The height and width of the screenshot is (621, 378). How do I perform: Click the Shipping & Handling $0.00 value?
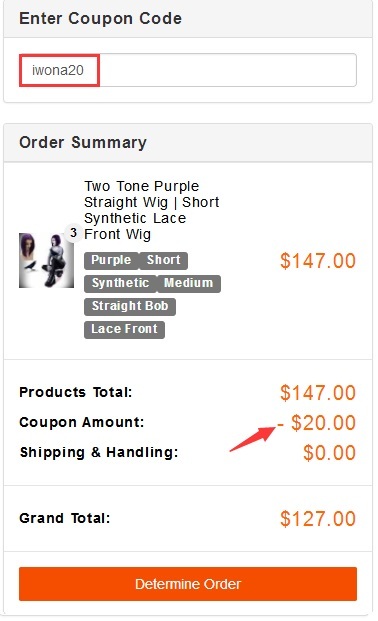(x=329, y=452)
